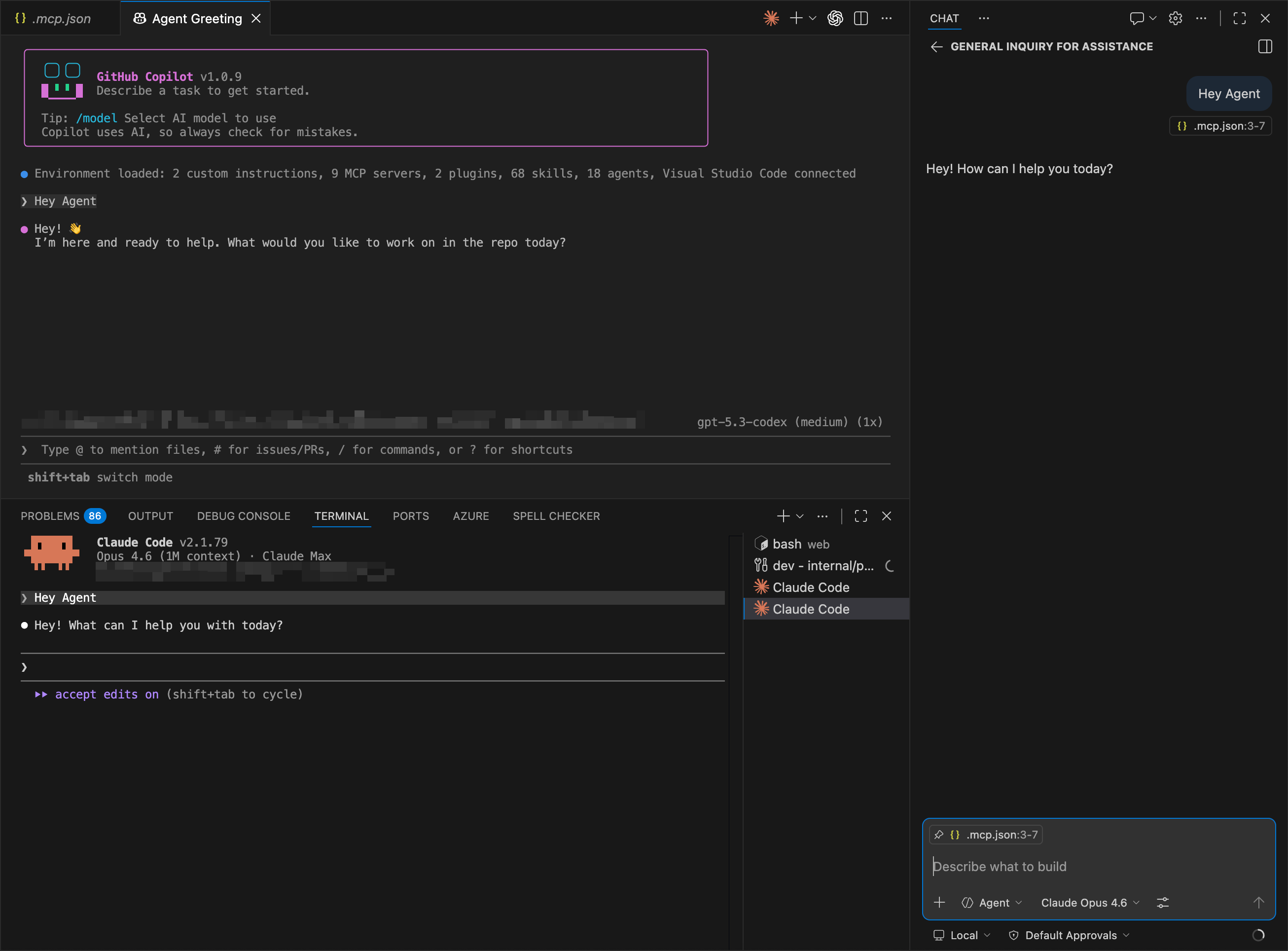Viewport: 1288px width, 951px height.
Task: Open the .mcp.json:3-7 reference chip
Action: 1220,125
